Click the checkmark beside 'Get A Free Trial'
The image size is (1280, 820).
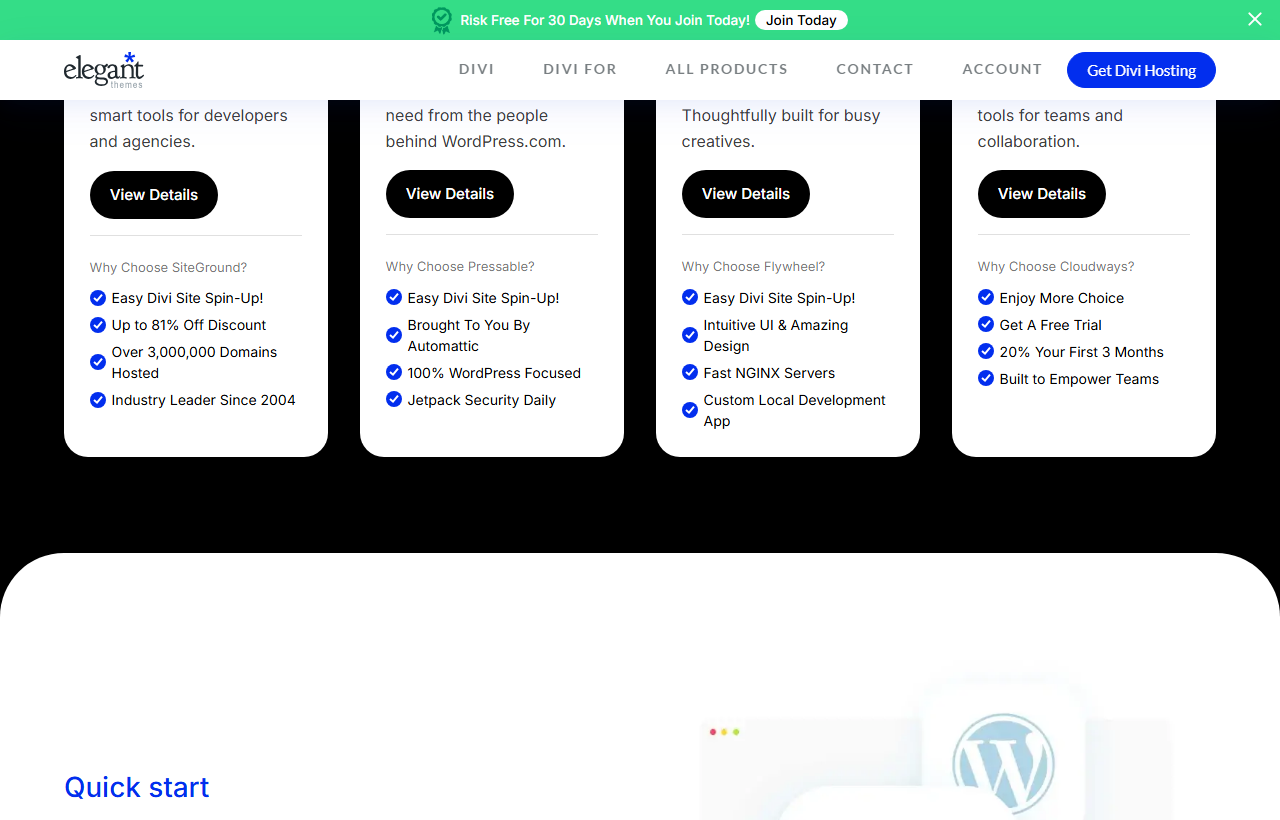pyautogui.click(x=986, y=325)
